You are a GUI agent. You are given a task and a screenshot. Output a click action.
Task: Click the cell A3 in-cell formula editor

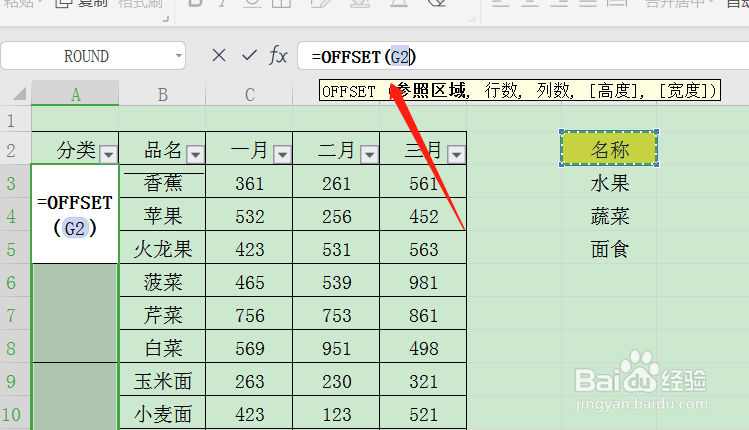click(x=75, y=214)
